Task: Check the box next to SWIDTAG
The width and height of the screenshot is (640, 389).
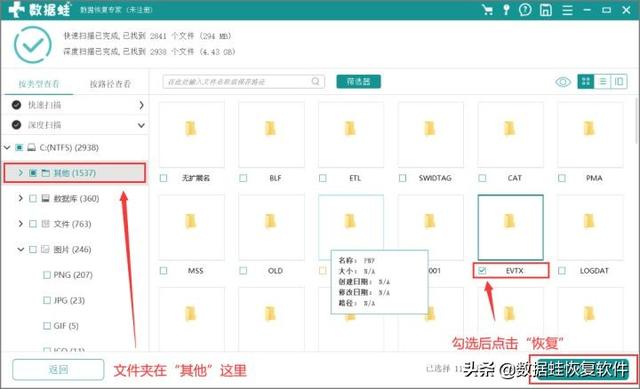Action: coord(403,178)
